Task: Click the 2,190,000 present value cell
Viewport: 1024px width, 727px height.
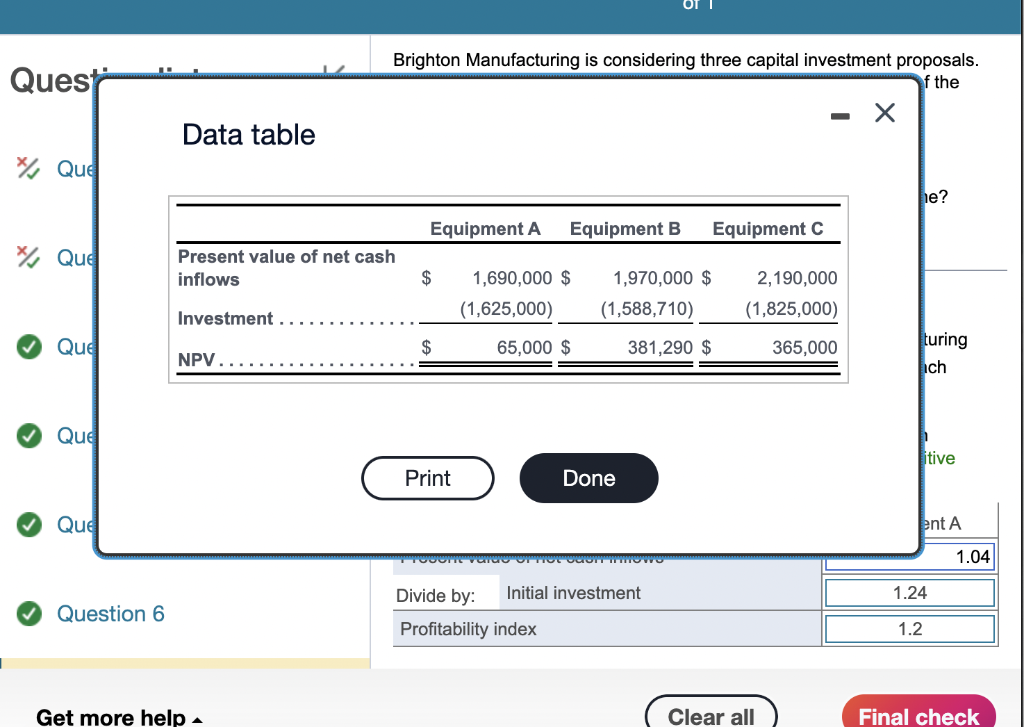Action: point(797,278)
